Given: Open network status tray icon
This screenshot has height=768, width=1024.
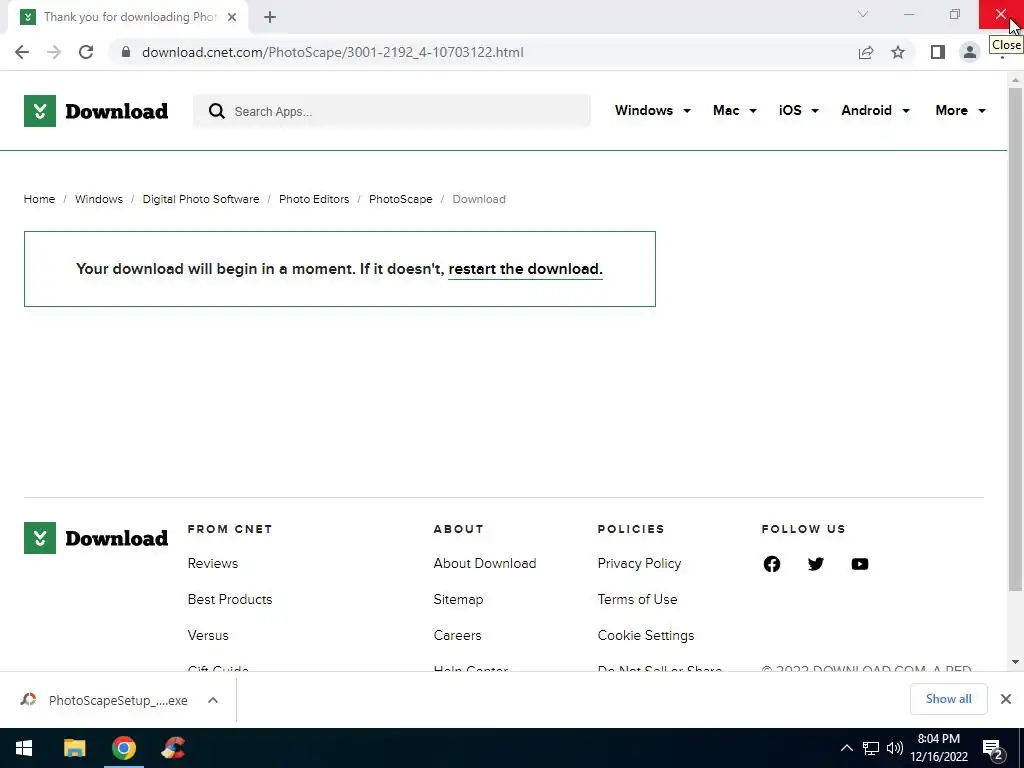Looking at the screenshot, I should [x=871, y=748].
